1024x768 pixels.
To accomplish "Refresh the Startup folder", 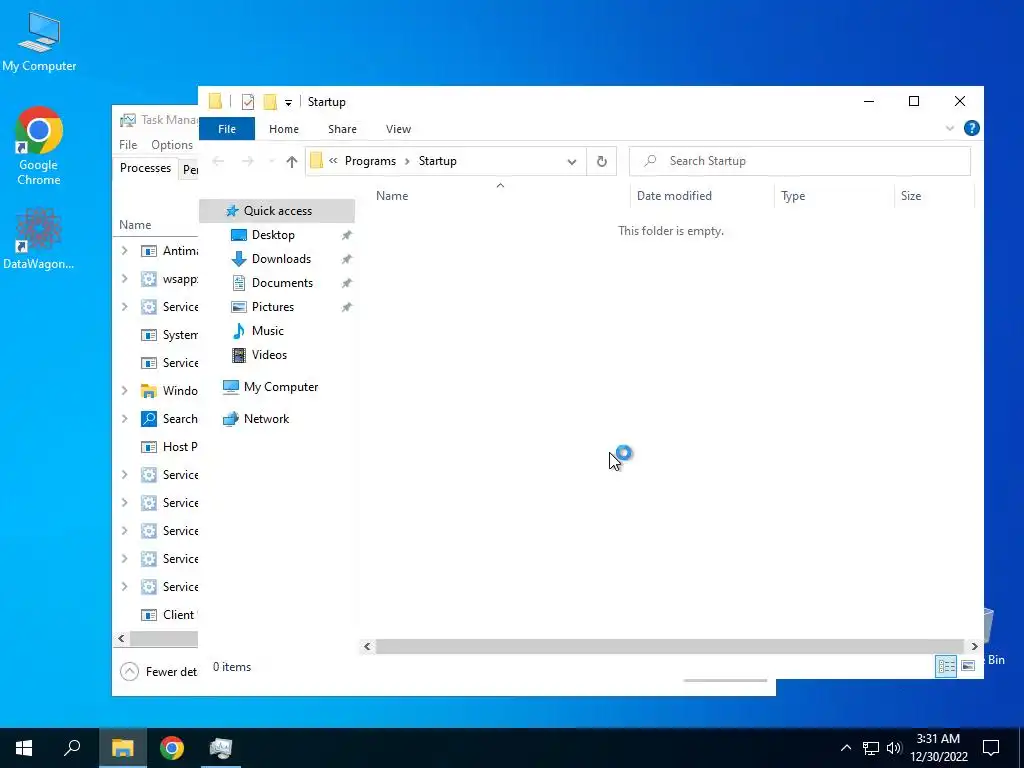I will coord(601,161).
